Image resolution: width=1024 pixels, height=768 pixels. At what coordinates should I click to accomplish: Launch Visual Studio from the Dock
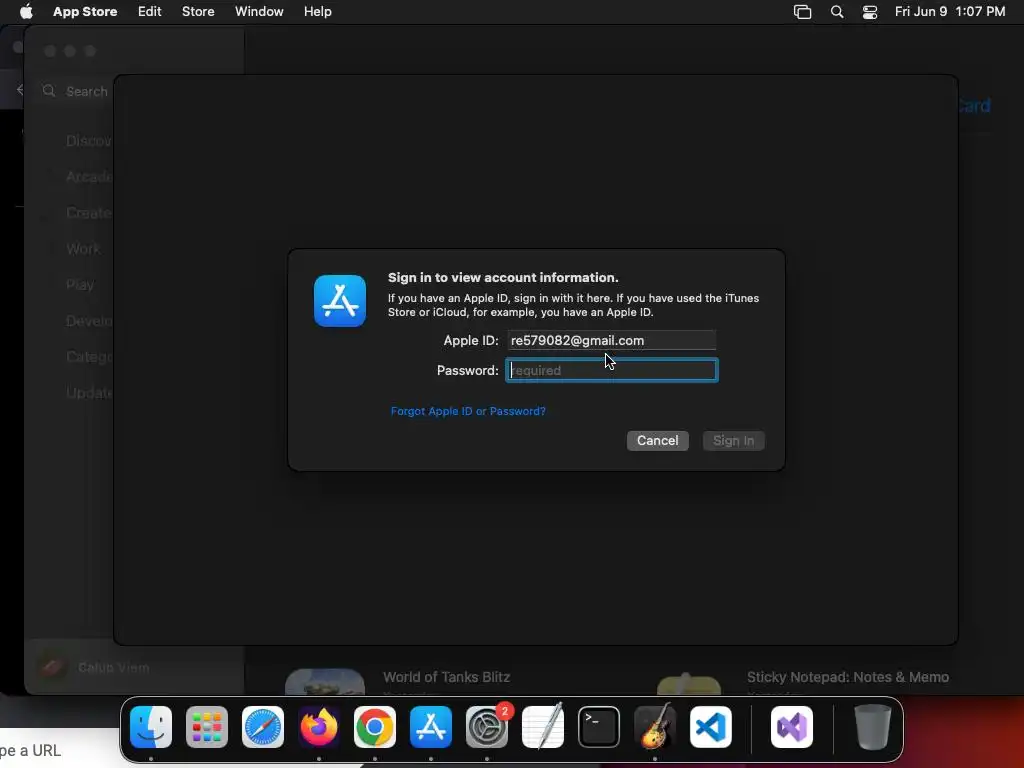792,727
